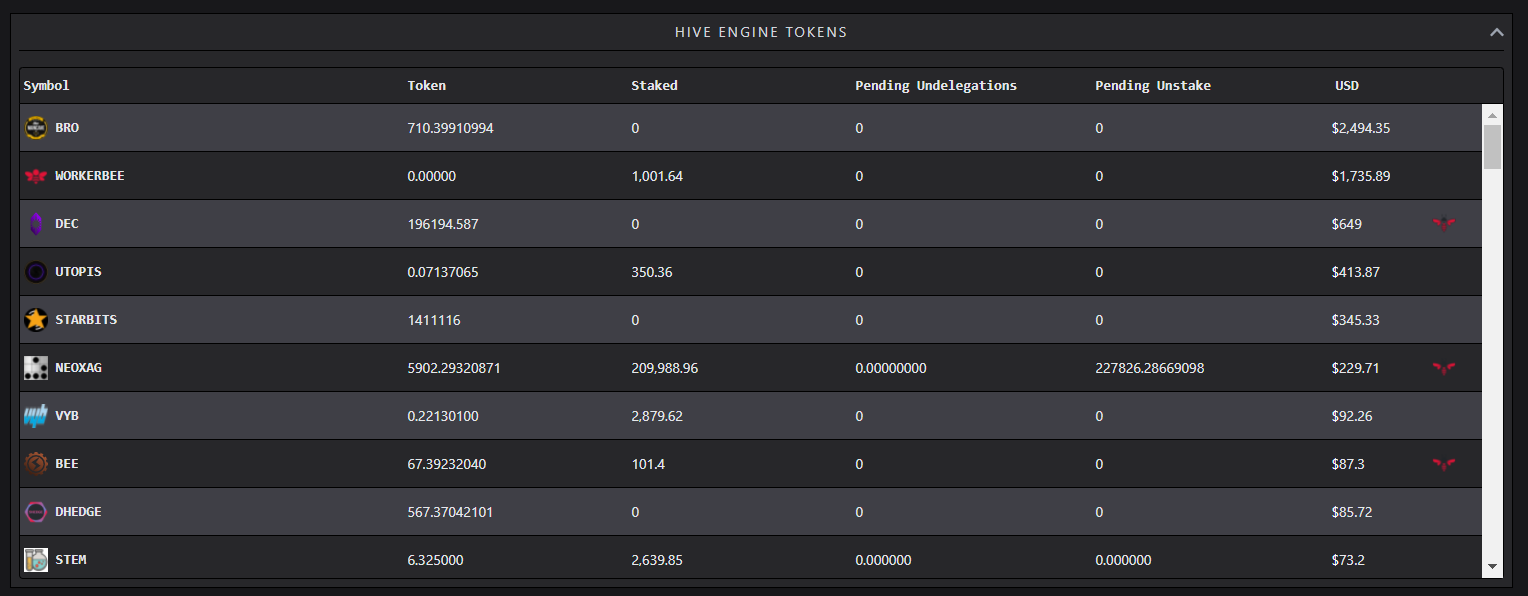Collapse the Hive Engine Tokens panel
This screenshot has width=1528, height=596.
click(x=1496, y=32)
